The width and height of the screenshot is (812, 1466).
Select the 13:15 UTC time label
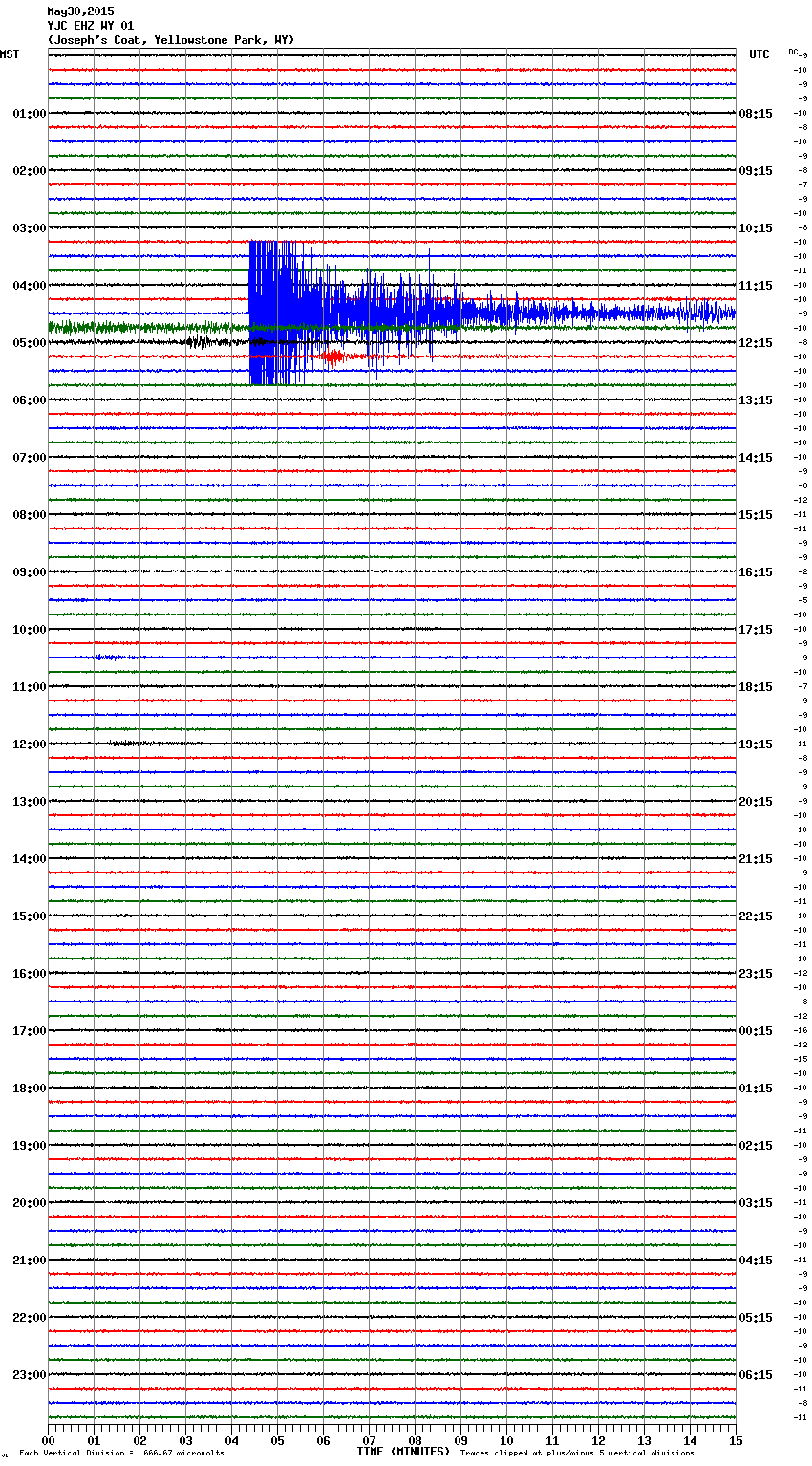[756, 400]
